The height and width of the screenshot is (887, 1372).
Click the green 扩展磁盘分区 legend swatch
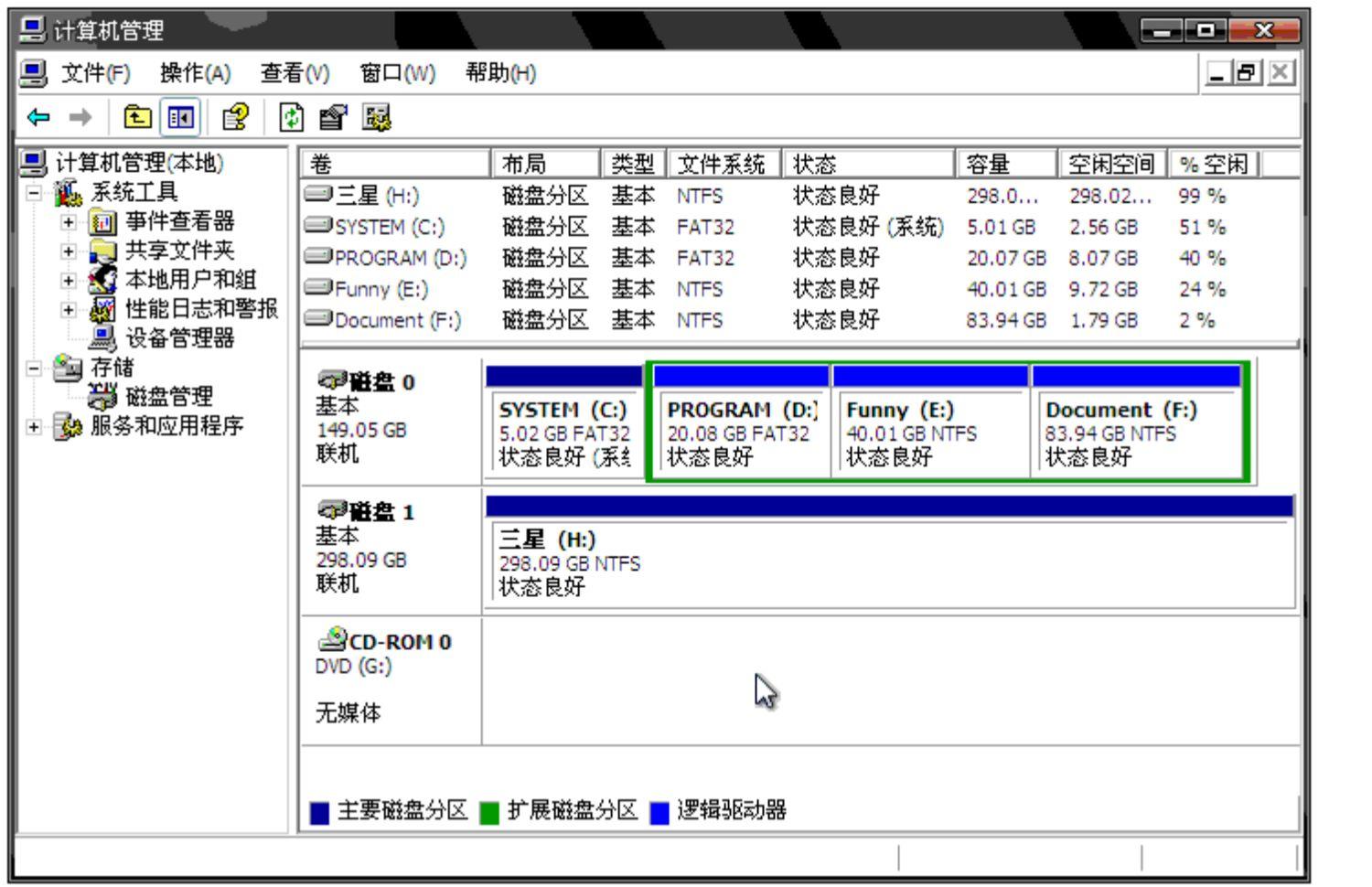(489, 812)
